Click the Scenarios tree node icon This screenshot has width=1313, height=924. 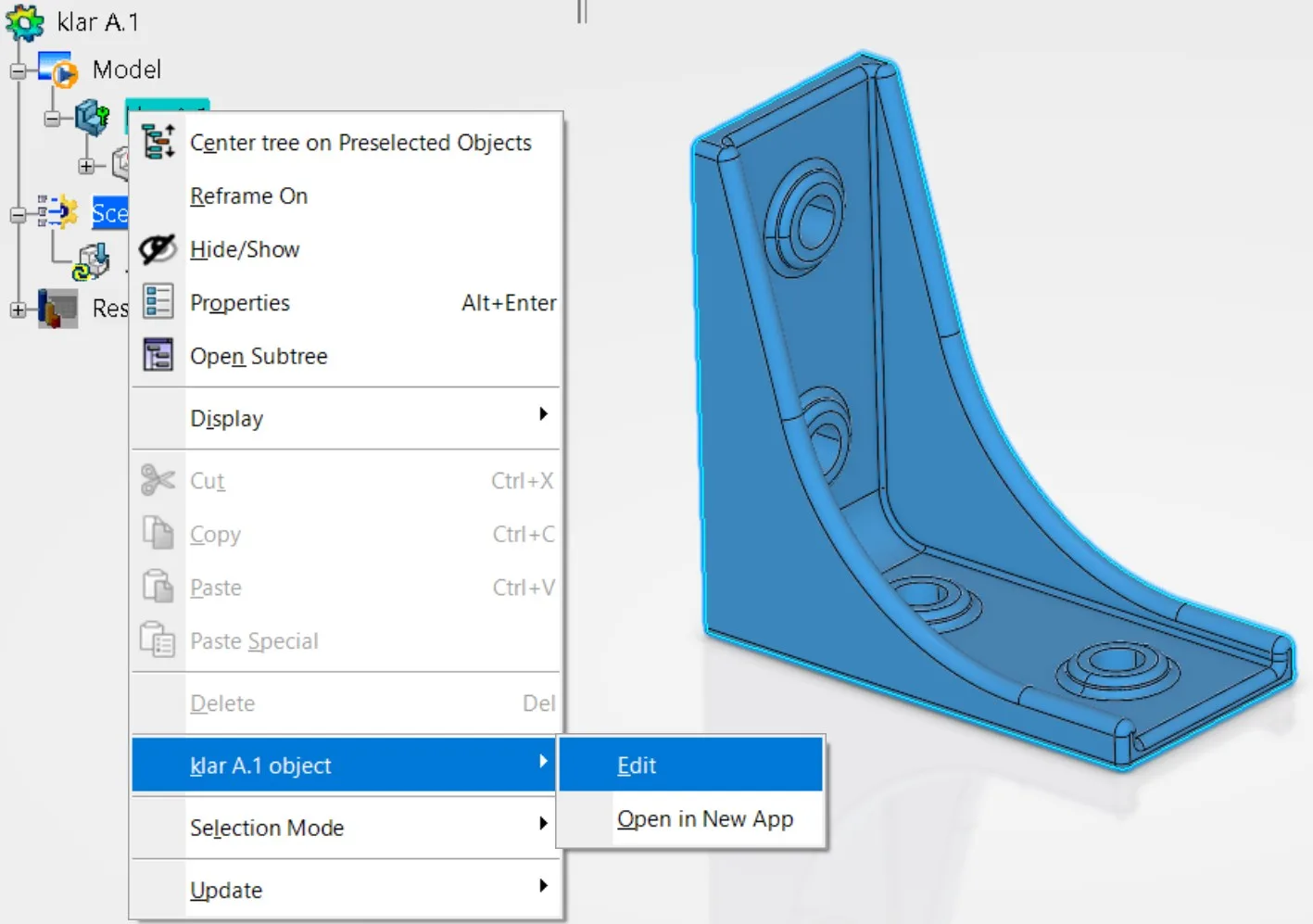point(57,212)
